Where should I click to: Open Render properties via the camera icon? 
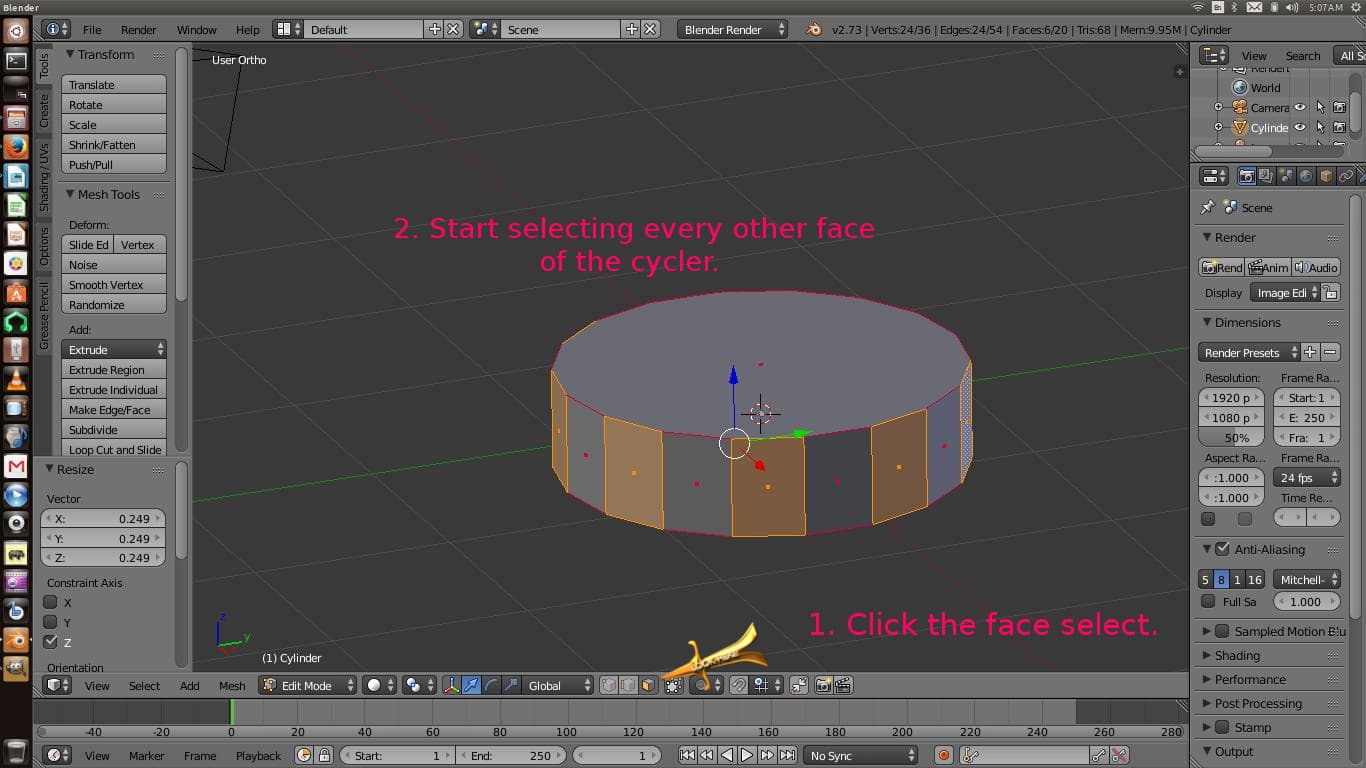pyautogui.click(x=1247, y=177)
